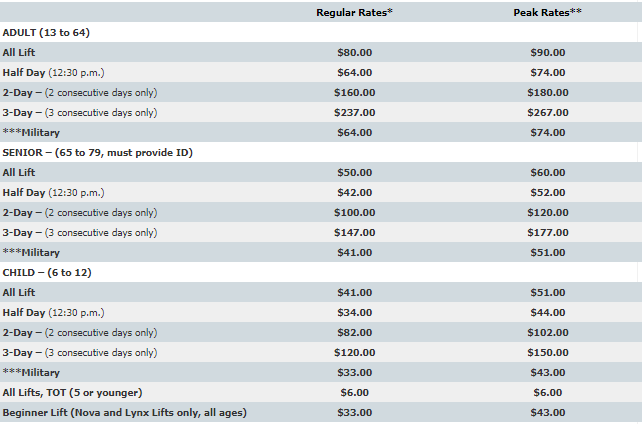
Task: Click the $90.00 adult All Lift peak rate
Action: [547, 52]
